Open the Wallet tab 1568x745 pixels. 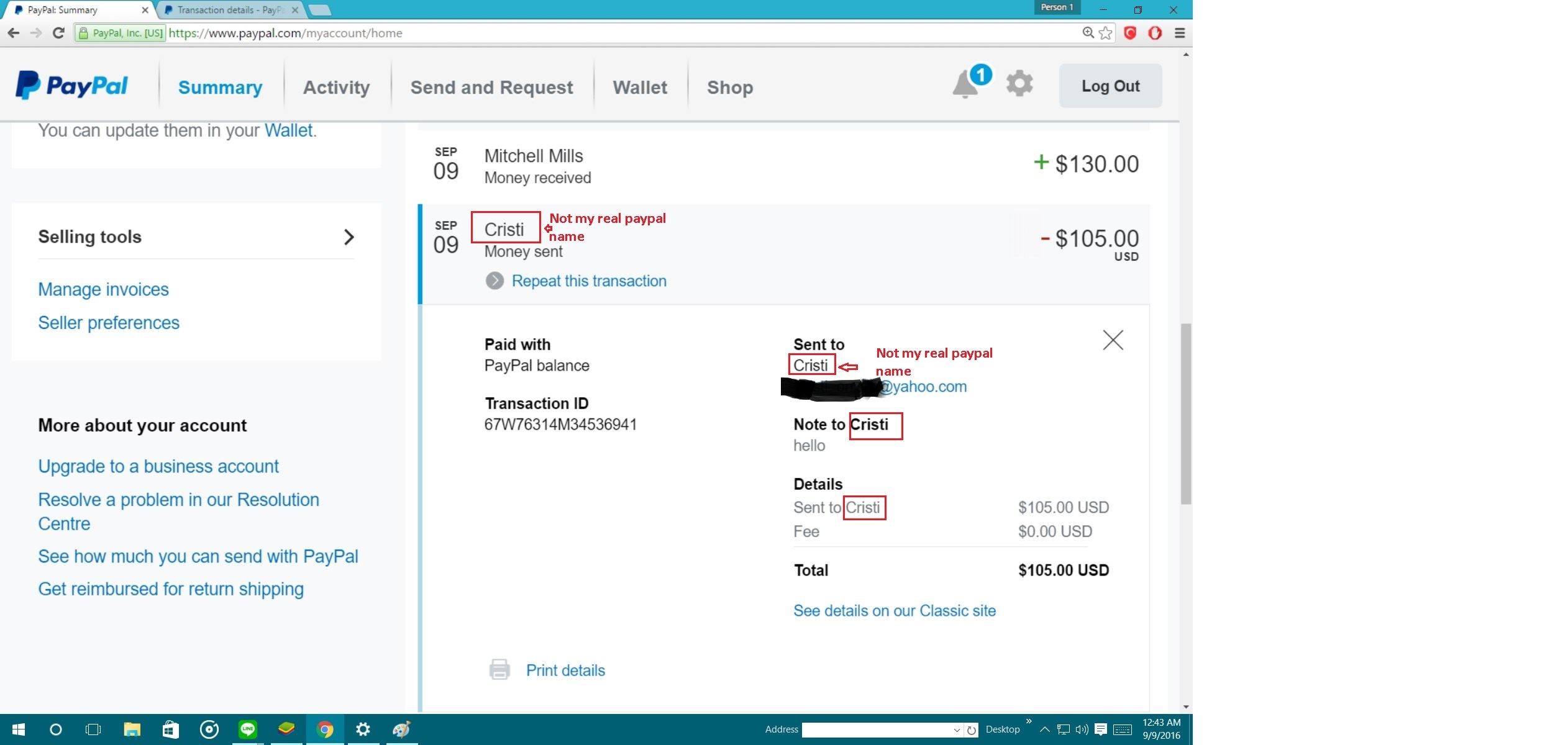(x=640, y=87)
